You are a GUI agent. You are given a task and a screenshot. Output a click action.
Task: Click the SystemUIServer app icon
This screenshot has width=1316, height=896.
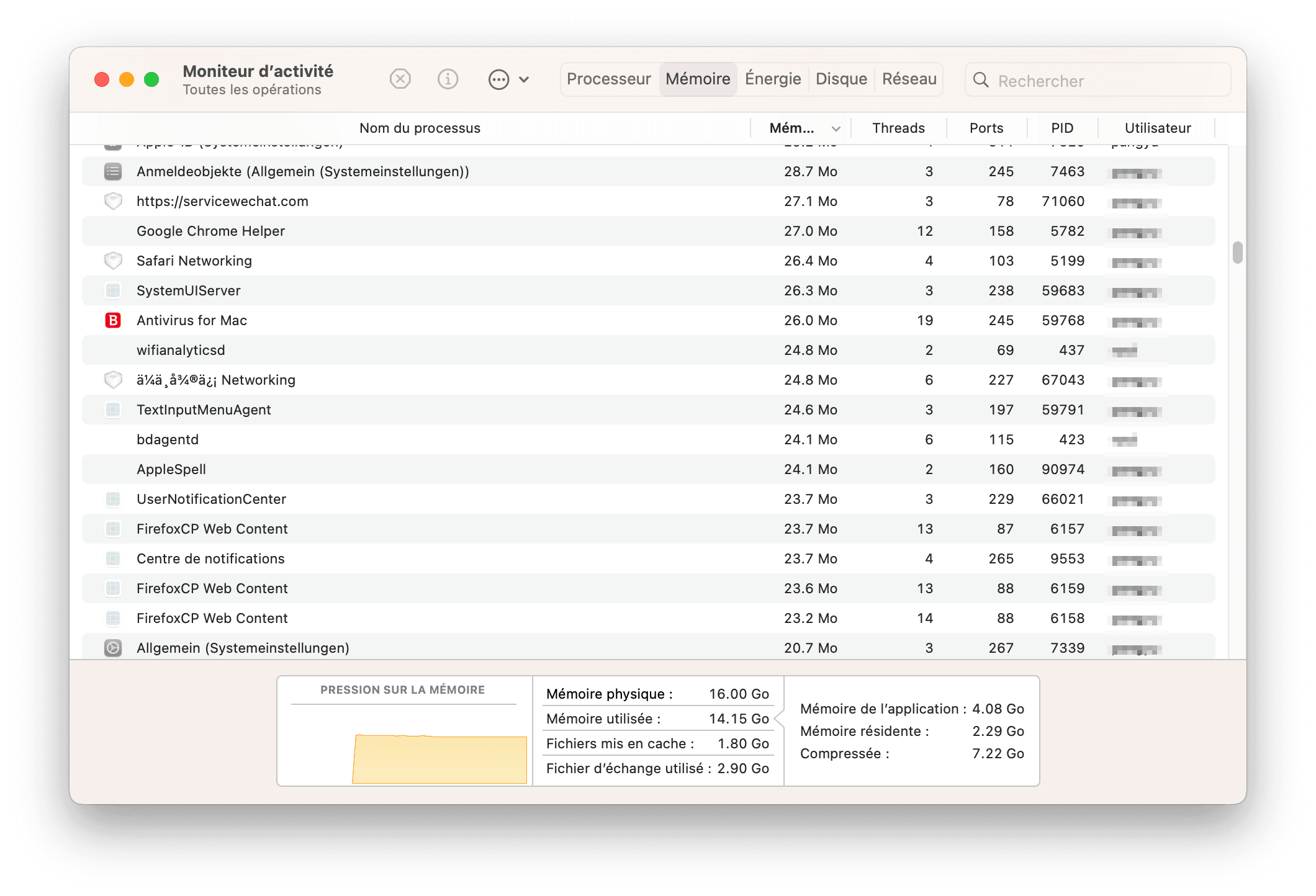tap(113, 290)
